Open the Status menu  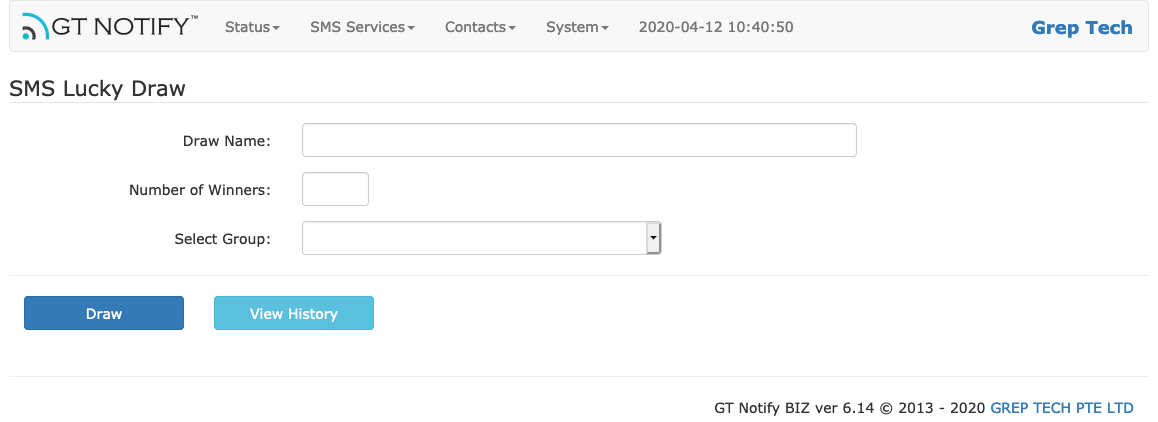(x=253, y=27)
